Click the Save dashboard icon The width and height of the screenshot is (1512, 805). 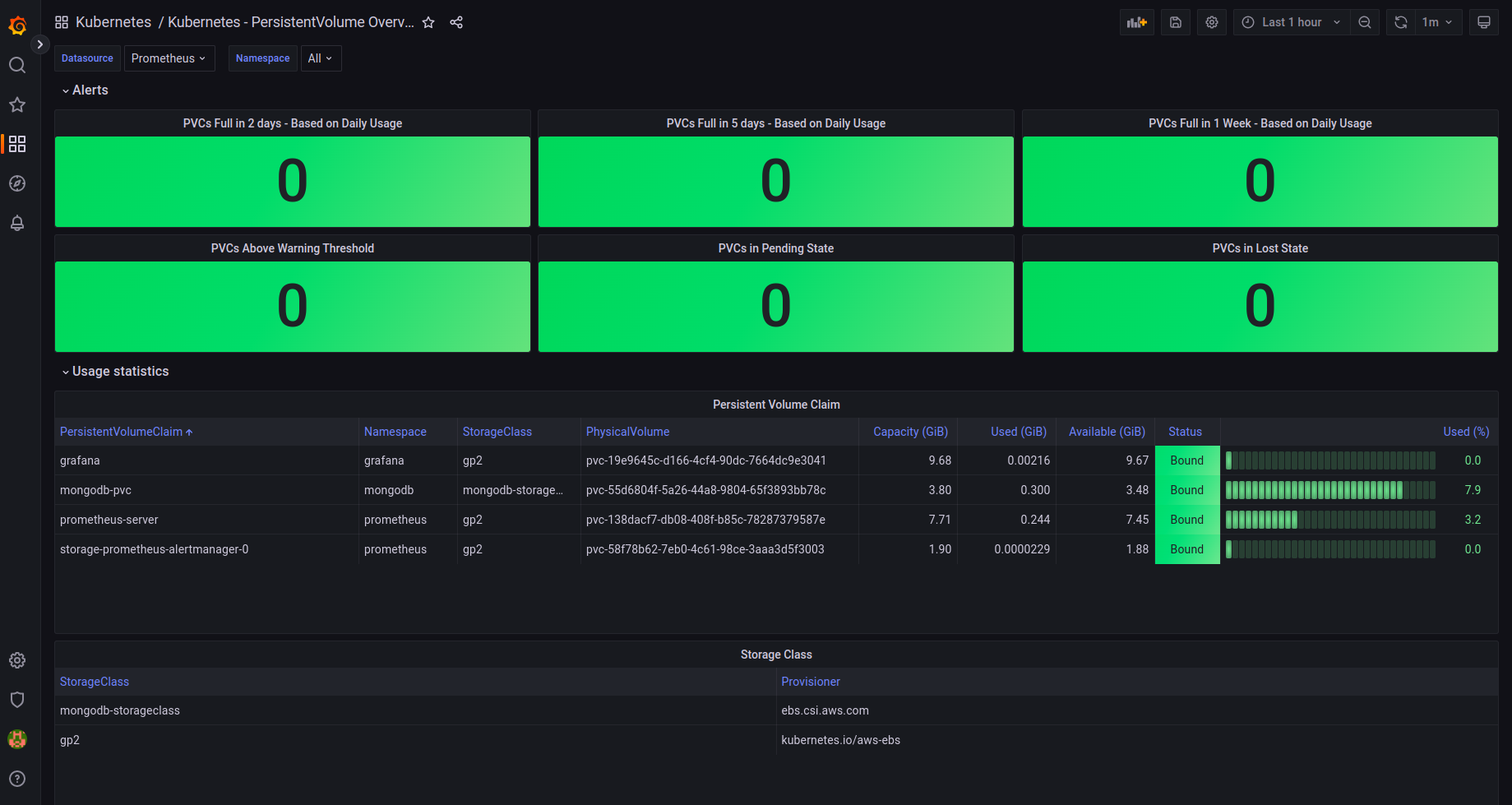point(1176,22)
